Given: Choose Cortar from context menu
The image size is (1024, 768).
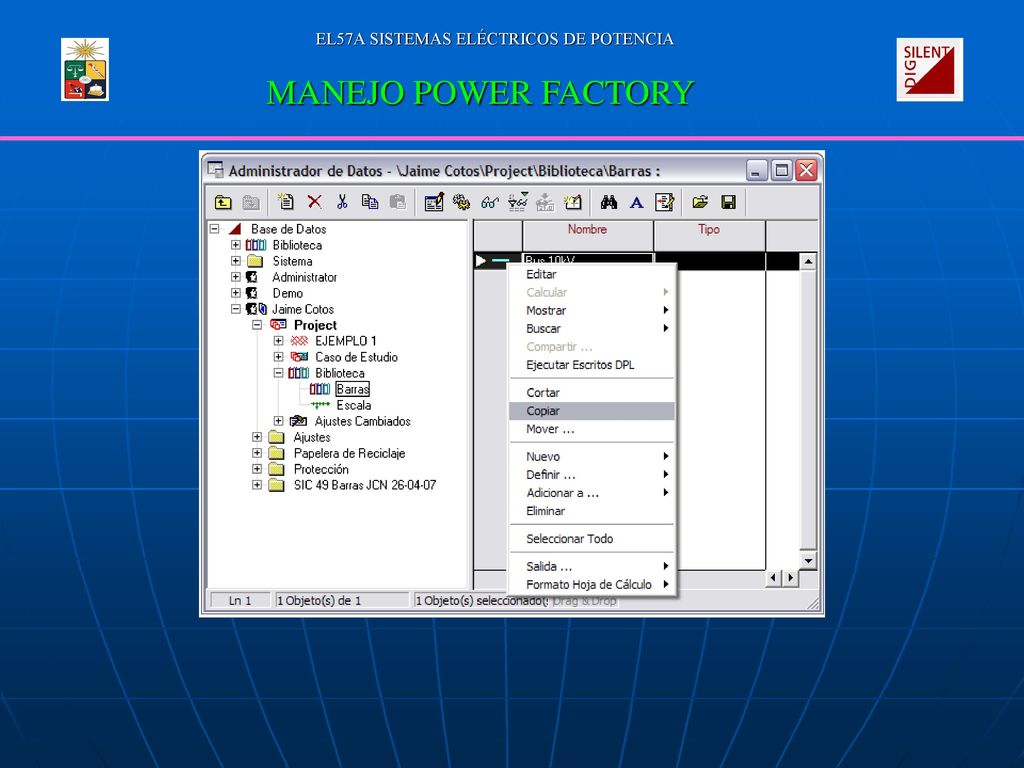Looking at the screenshot, I should (592, 392).
